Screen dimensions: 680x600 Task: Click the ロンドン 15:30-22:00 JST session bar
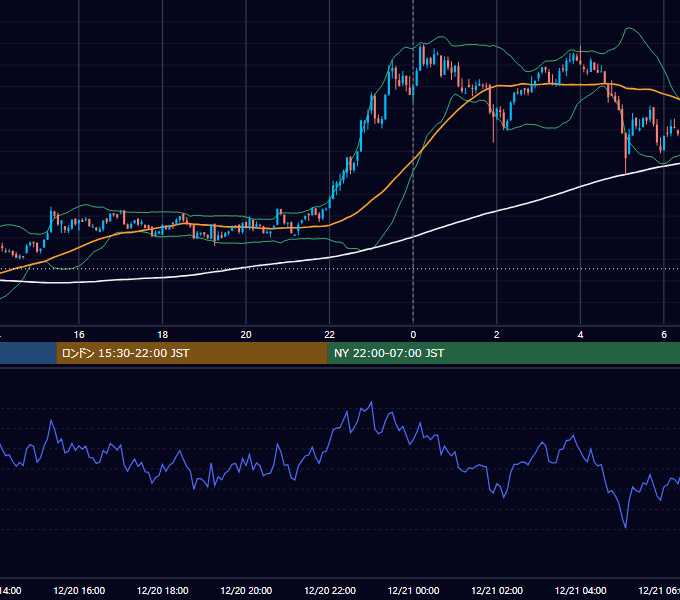pyautogui.click(x=192, y=353)
